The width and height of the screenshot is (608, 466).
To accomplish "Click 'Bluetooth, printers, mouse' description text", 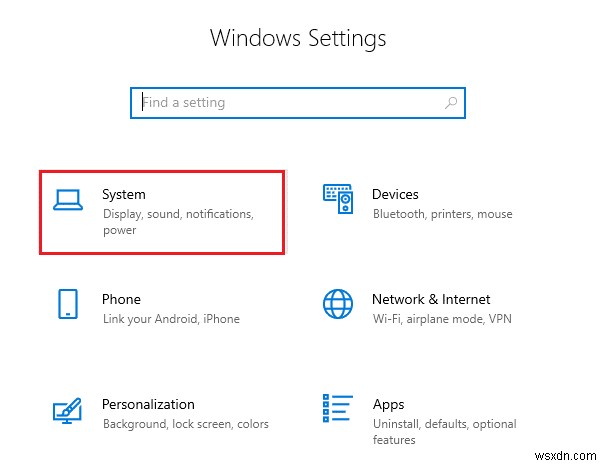I will point(442,214).
